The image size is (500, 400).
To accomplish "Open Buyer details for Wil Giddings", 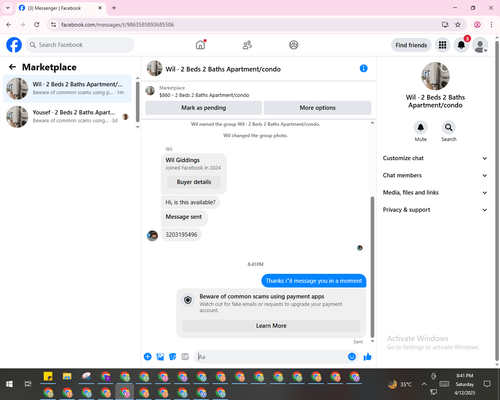I will coord(194,182).
